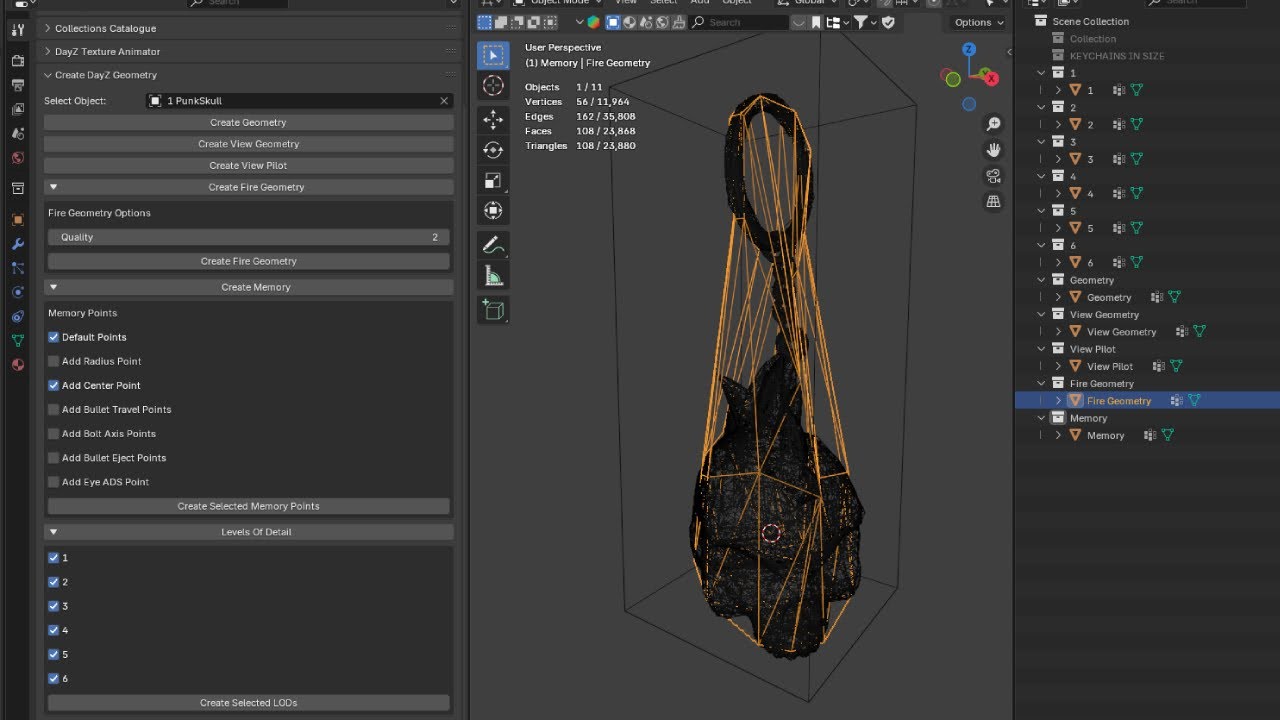This screenshot has width=1280, height=720.
Task: Click the Search field in viewport header
Action: pyautogui.click(x=738, y=22)
